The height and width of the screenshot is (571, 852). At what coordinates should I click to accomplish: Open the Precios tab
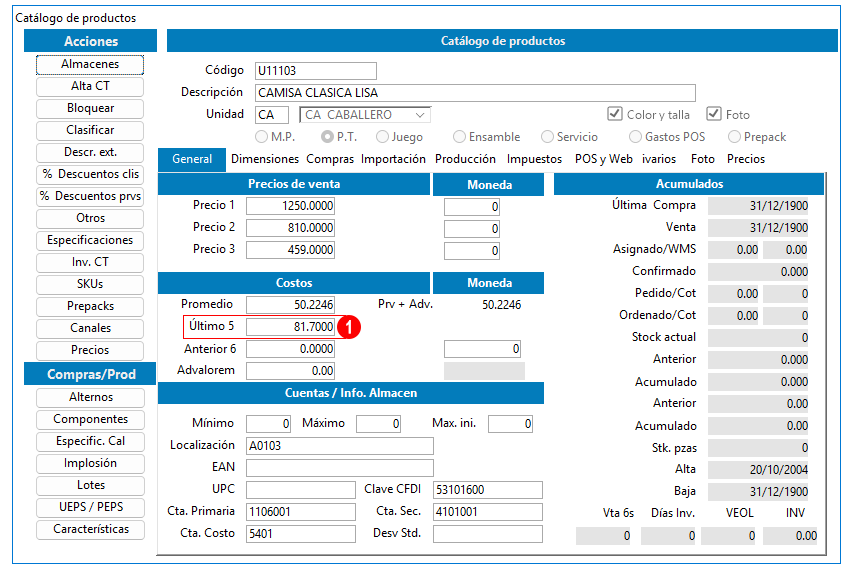pyautogui.click(x=746, y=159)
